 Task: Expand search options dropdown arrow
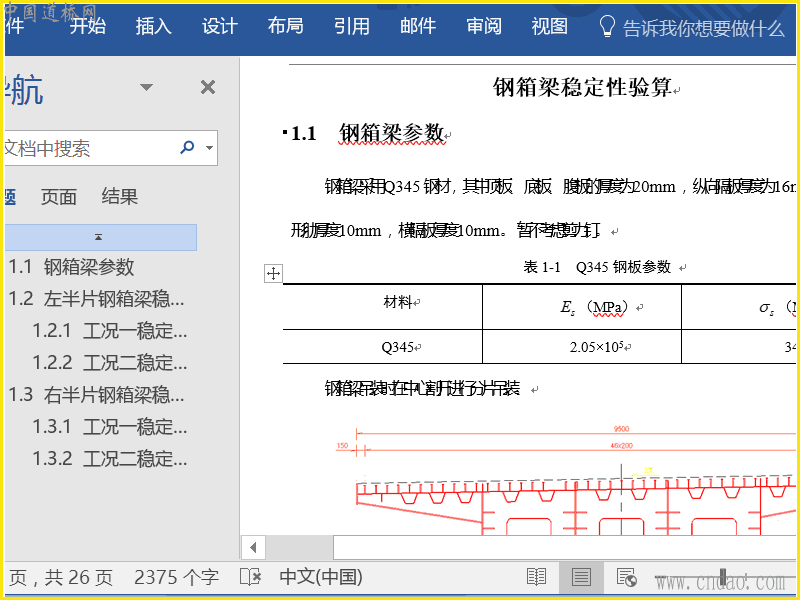(209, 148)
